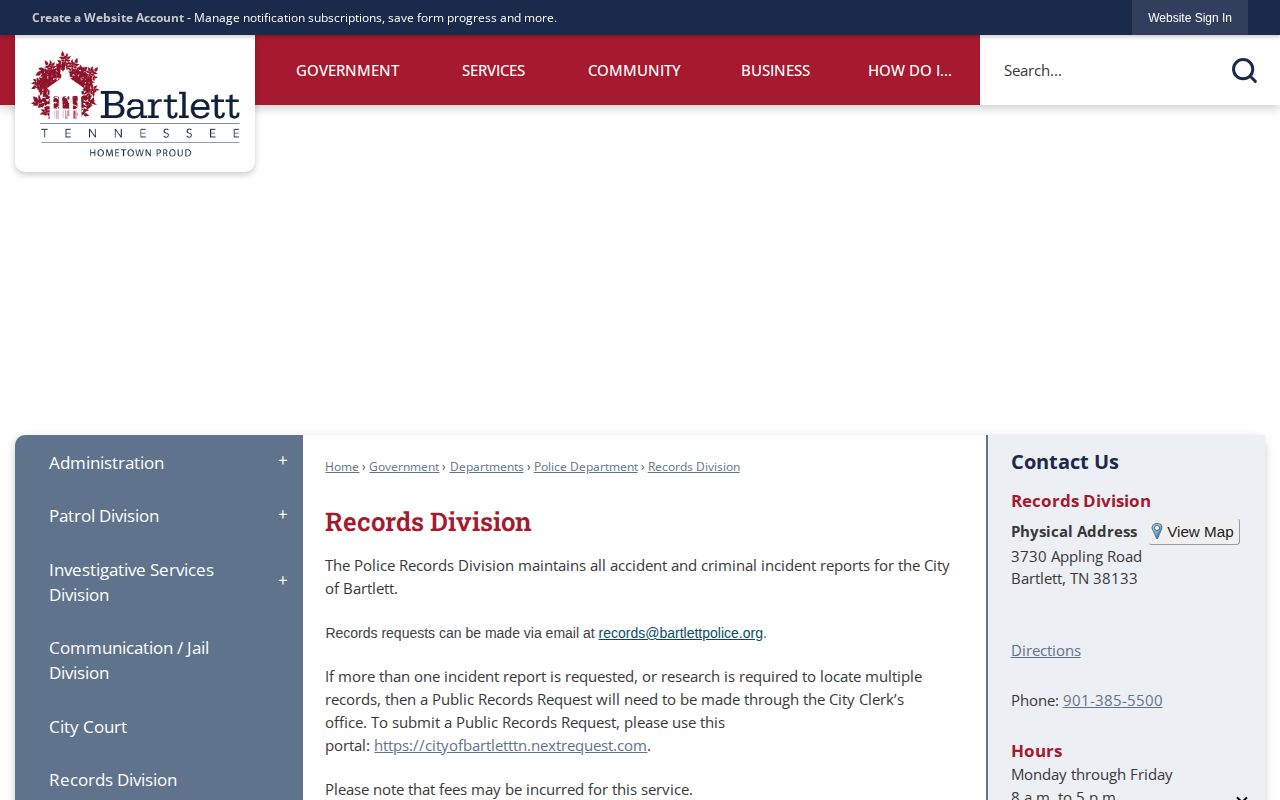
Task: Open Records Division sidebar link
Action: [113, 780]
